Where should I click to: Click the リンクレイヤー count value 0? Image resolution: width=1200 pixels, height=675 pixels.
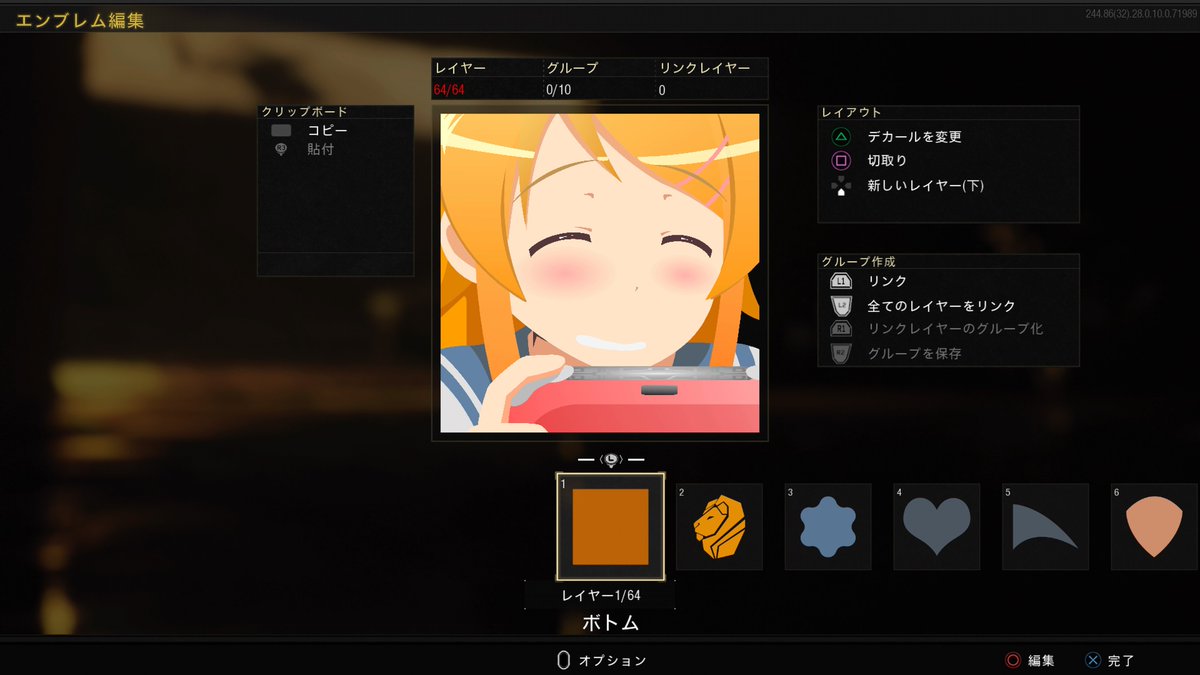pos(662,90)
